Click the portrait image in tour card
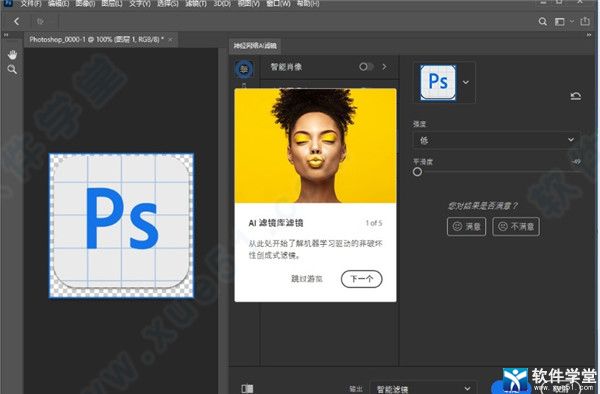 315,146
